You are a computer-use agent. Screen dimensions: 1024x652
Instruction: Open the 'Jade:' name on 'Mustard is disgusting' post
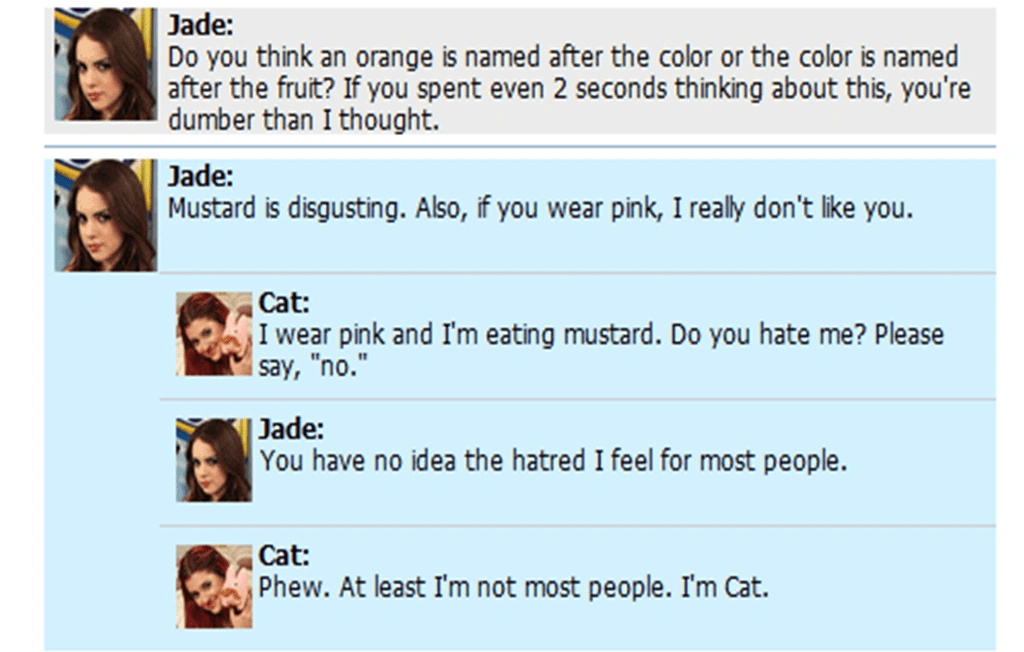point(200,176)
